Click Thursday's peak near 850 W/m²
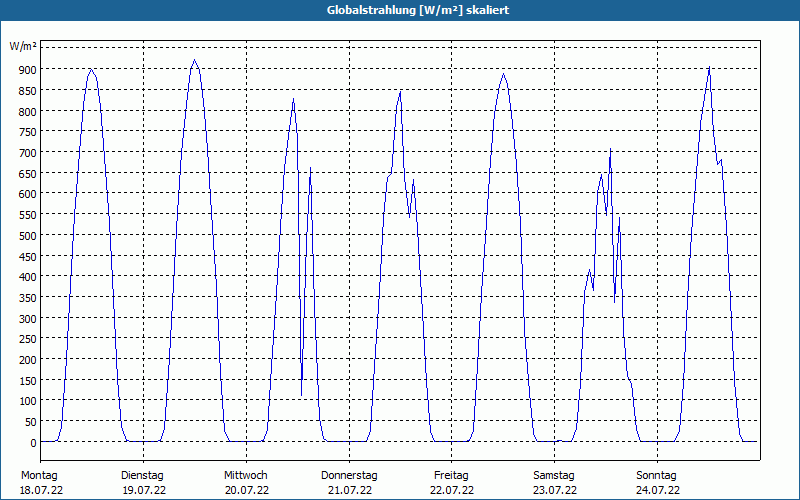The width and height of the screenshot is (800, 500). click(x=401, y=92)
